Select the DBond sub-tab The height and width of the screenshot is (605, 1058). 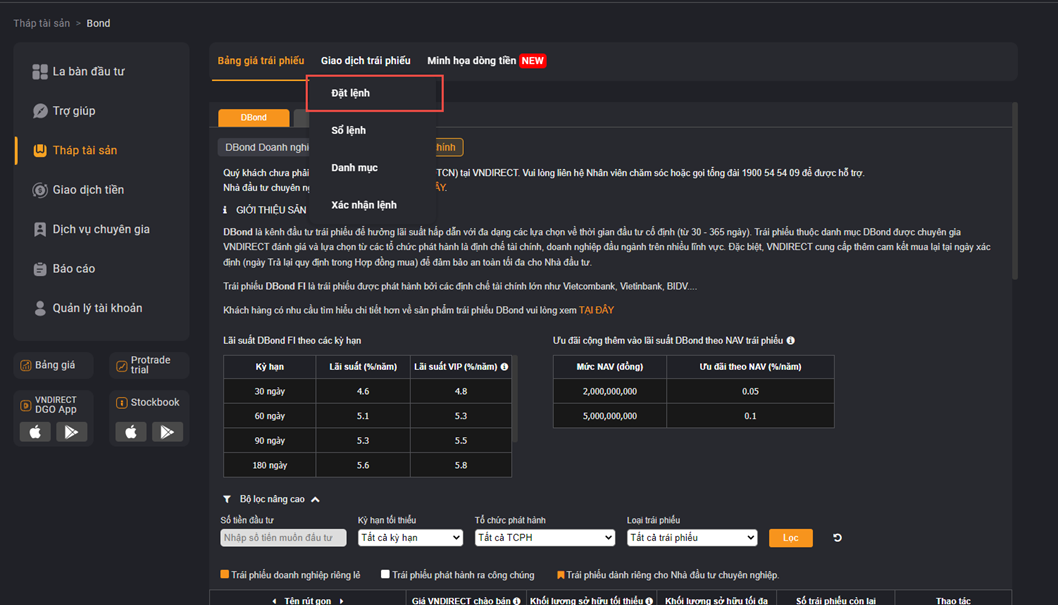pyautogui.click(x=254, y=117)
